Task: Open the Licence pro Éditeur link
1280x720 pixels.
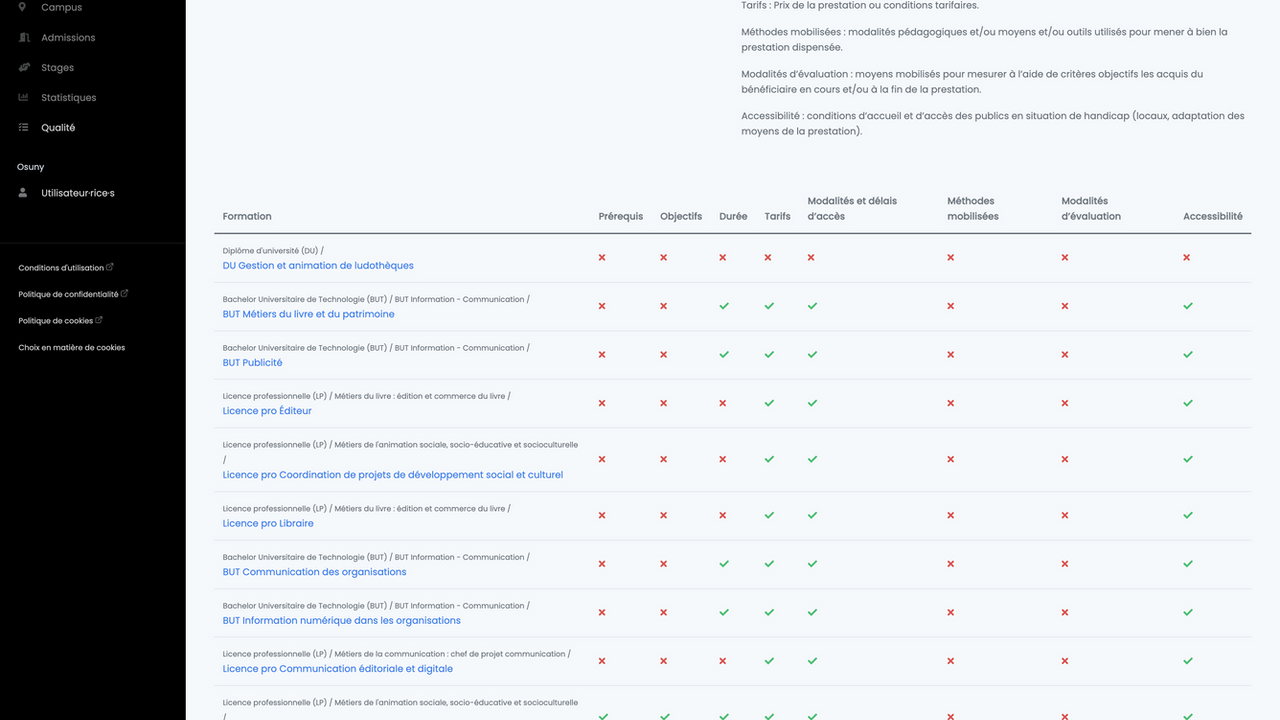Action: point(267,411)
